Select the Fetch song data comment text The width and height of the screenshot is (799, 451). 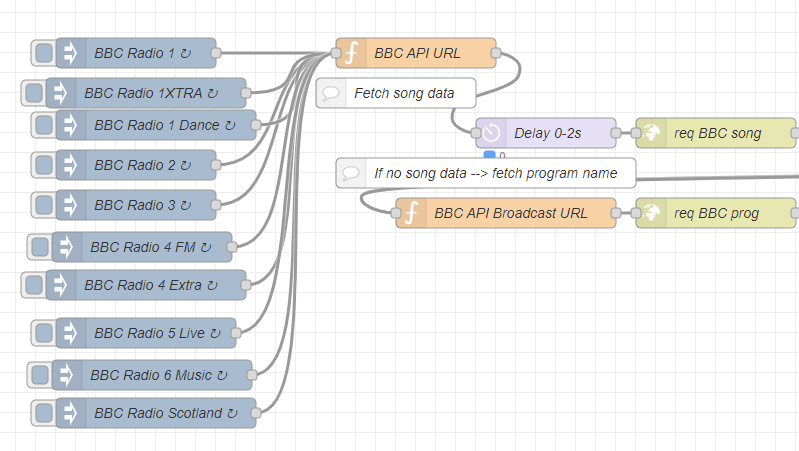[x=404, y=93]
